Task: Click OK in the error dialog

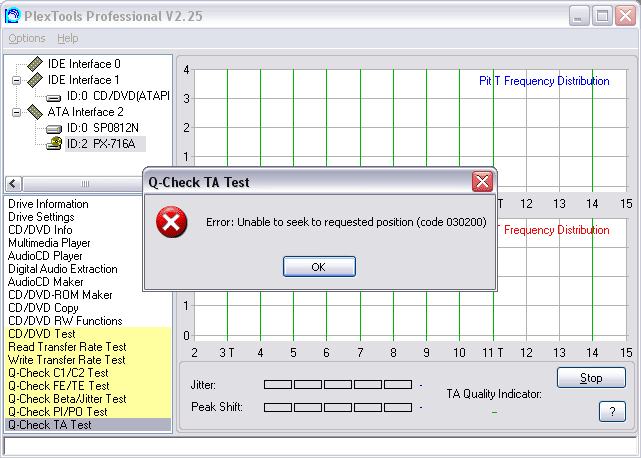Action: pos(319,267)
